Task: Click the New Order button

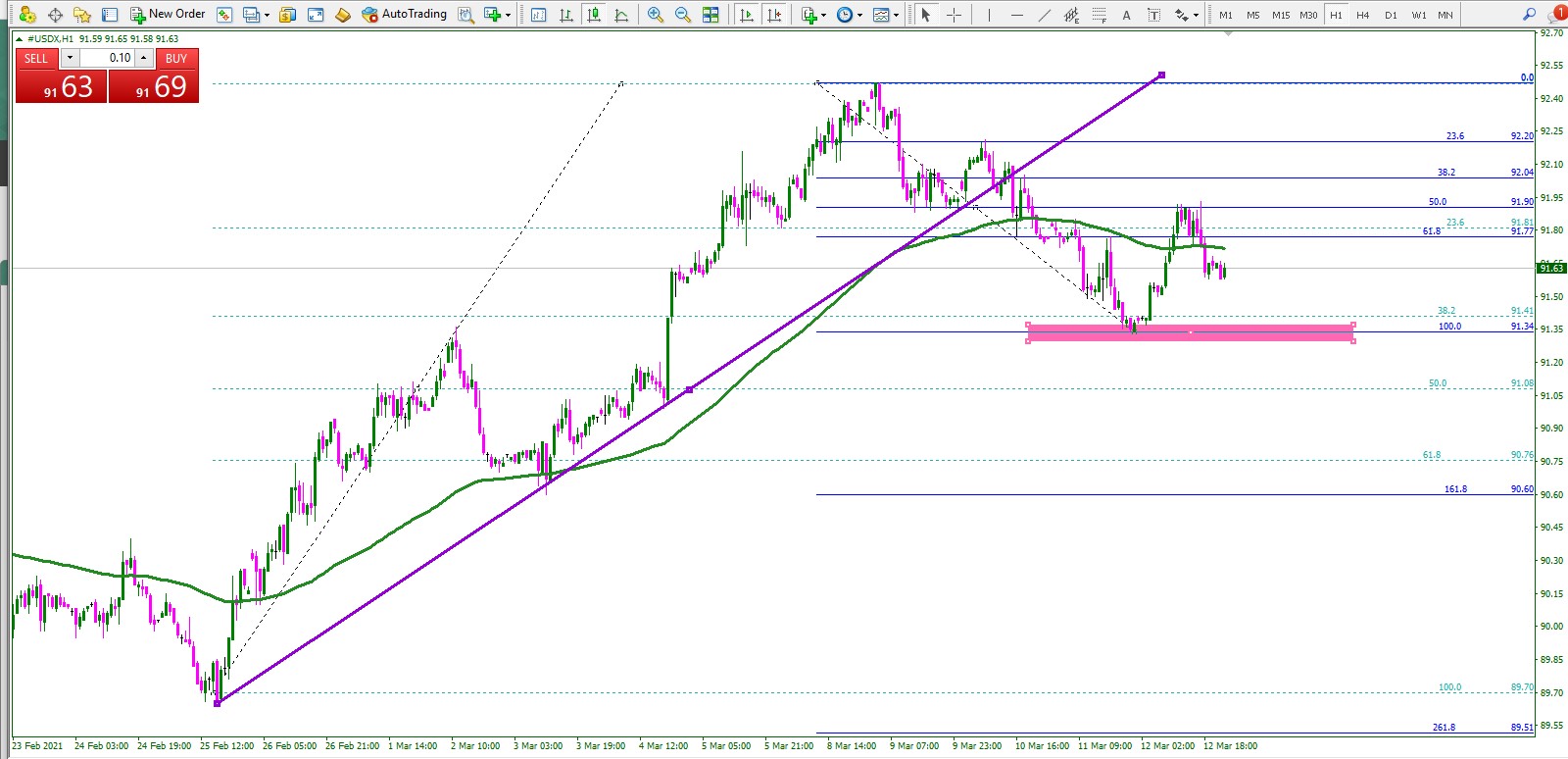Action: [168, 15]
